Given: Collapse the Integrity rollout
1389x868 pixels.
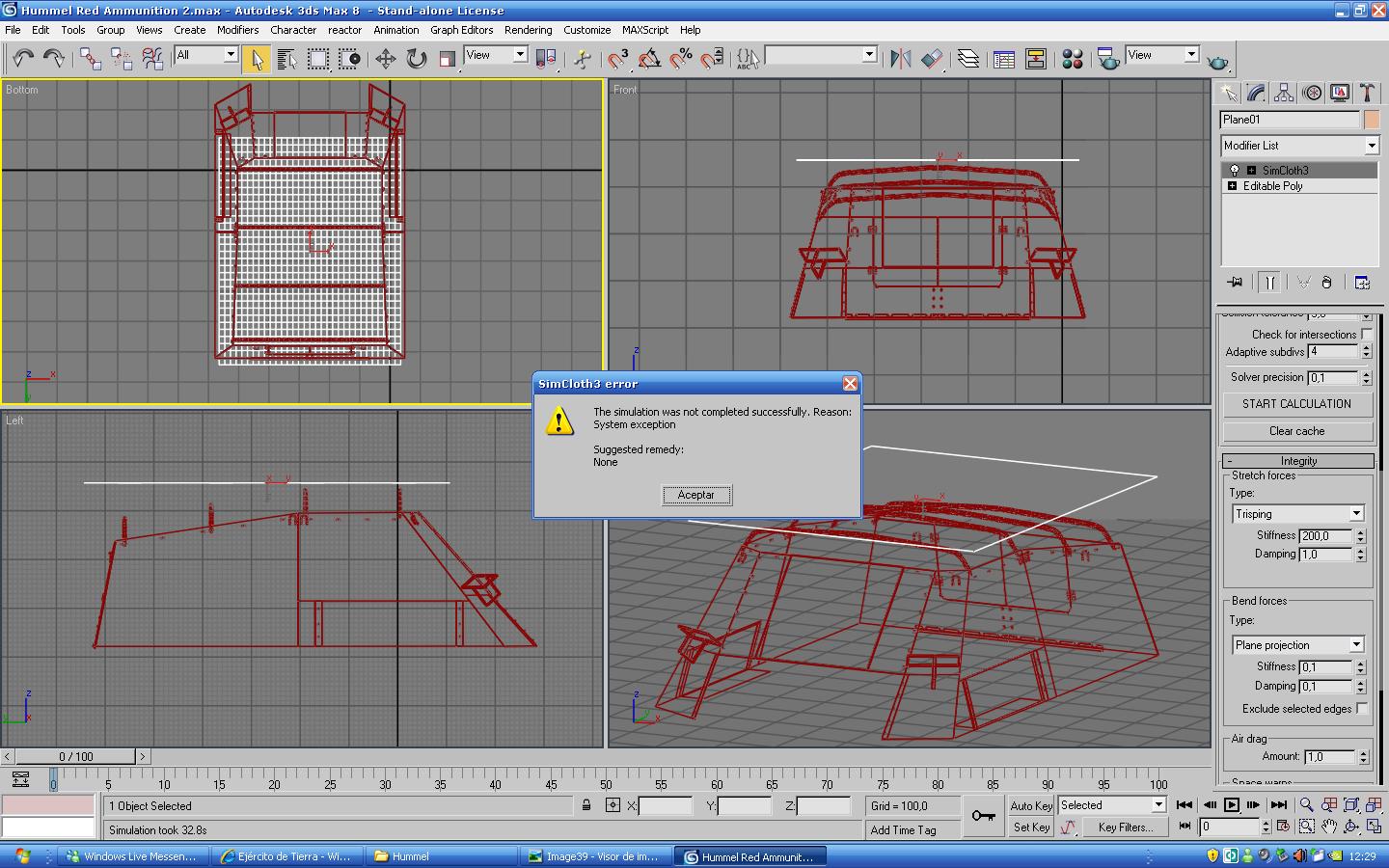Looking at the screenshot, I should coord(1298,461).
